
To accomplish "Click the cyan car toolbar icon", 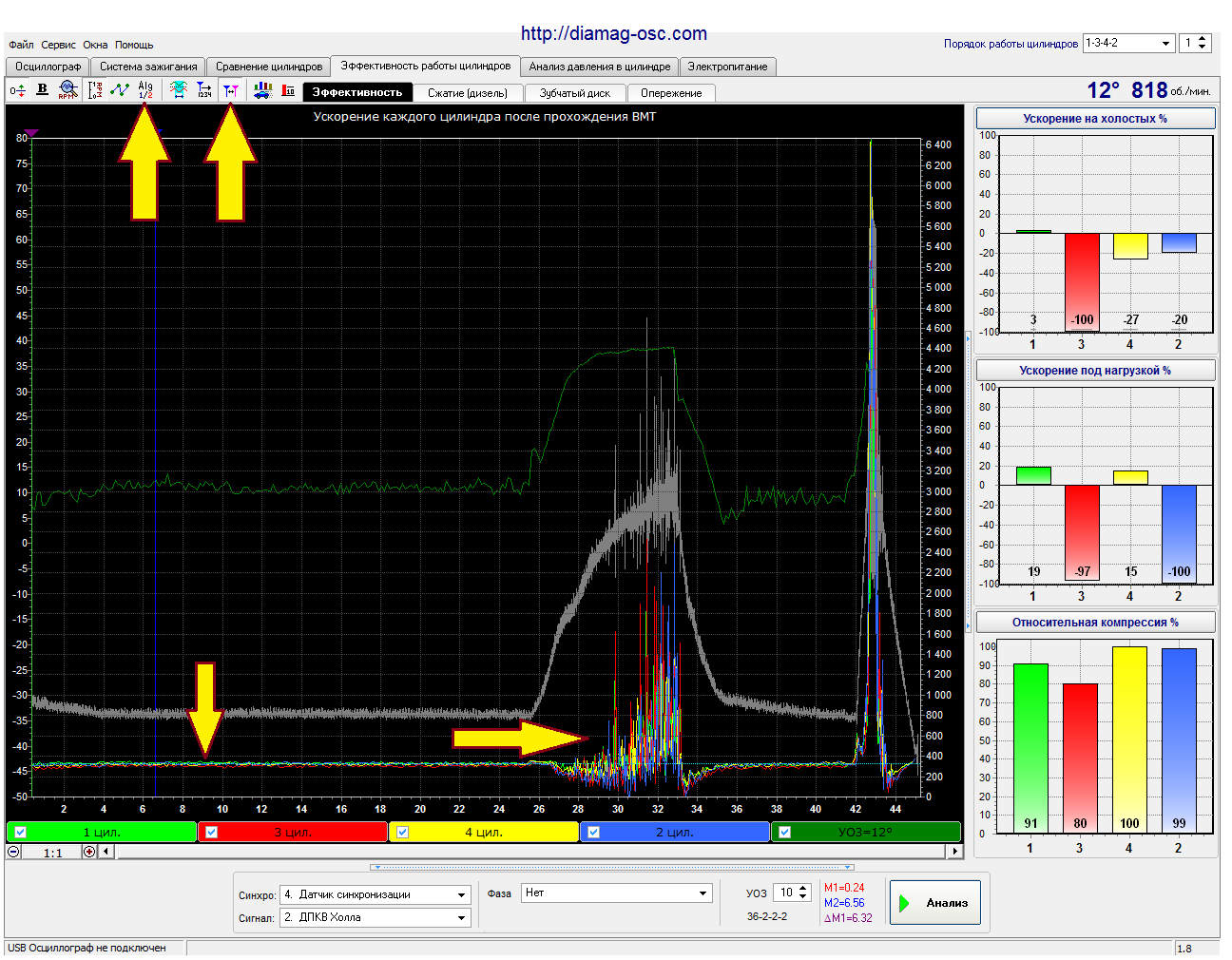I will tap(179, 90).
